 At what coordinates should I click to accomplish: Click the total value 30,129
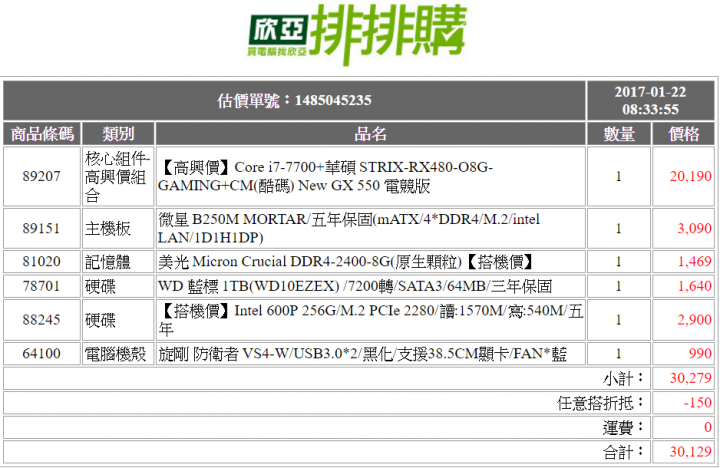pos(690,452)
